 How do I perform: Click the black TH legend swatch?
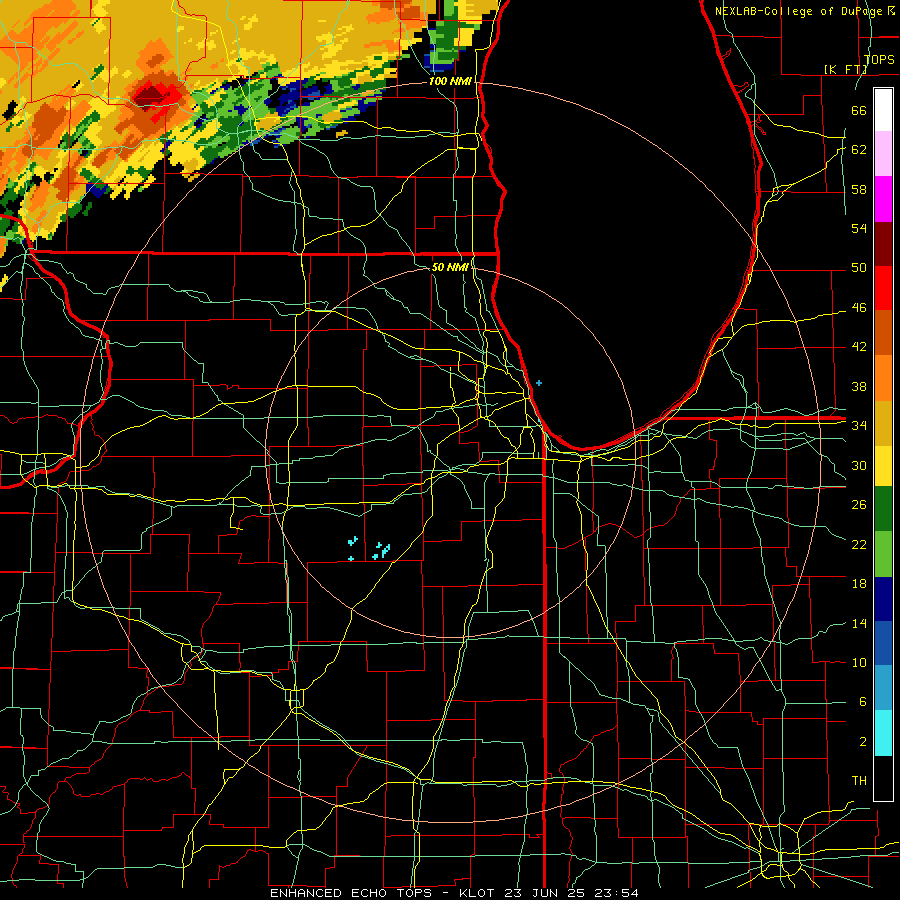(x=883, y=778)
